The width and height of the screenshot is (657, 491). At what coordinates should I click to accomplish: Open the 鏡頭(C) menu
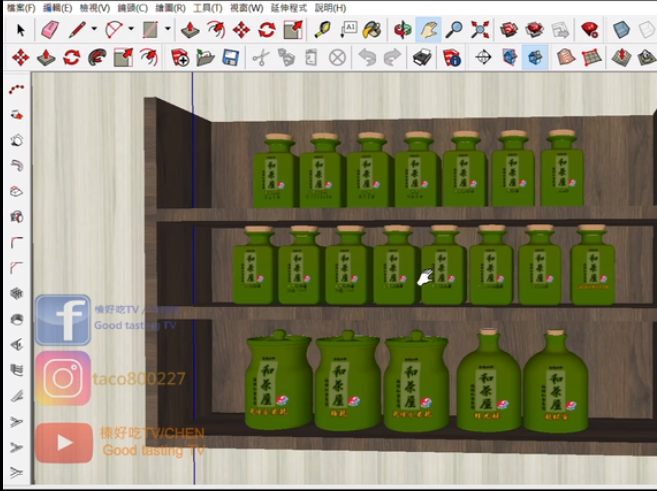click(x=132, y=8)
